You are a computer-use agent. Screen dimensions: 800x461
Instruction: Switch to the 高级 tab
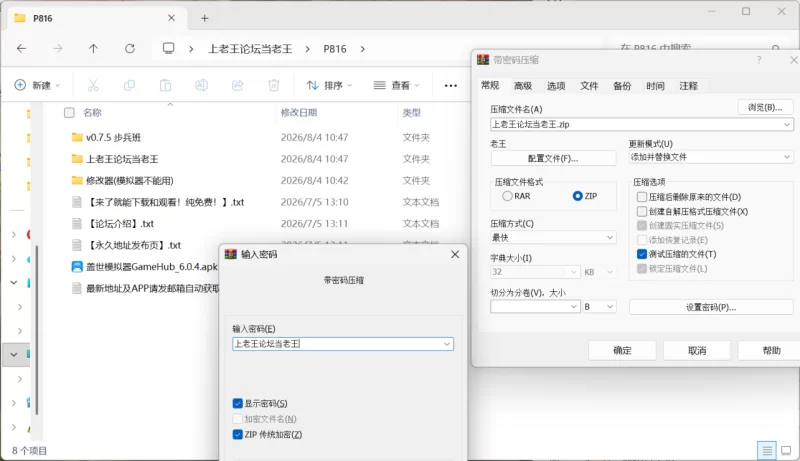pyautogui.click(x=523, y=86)
